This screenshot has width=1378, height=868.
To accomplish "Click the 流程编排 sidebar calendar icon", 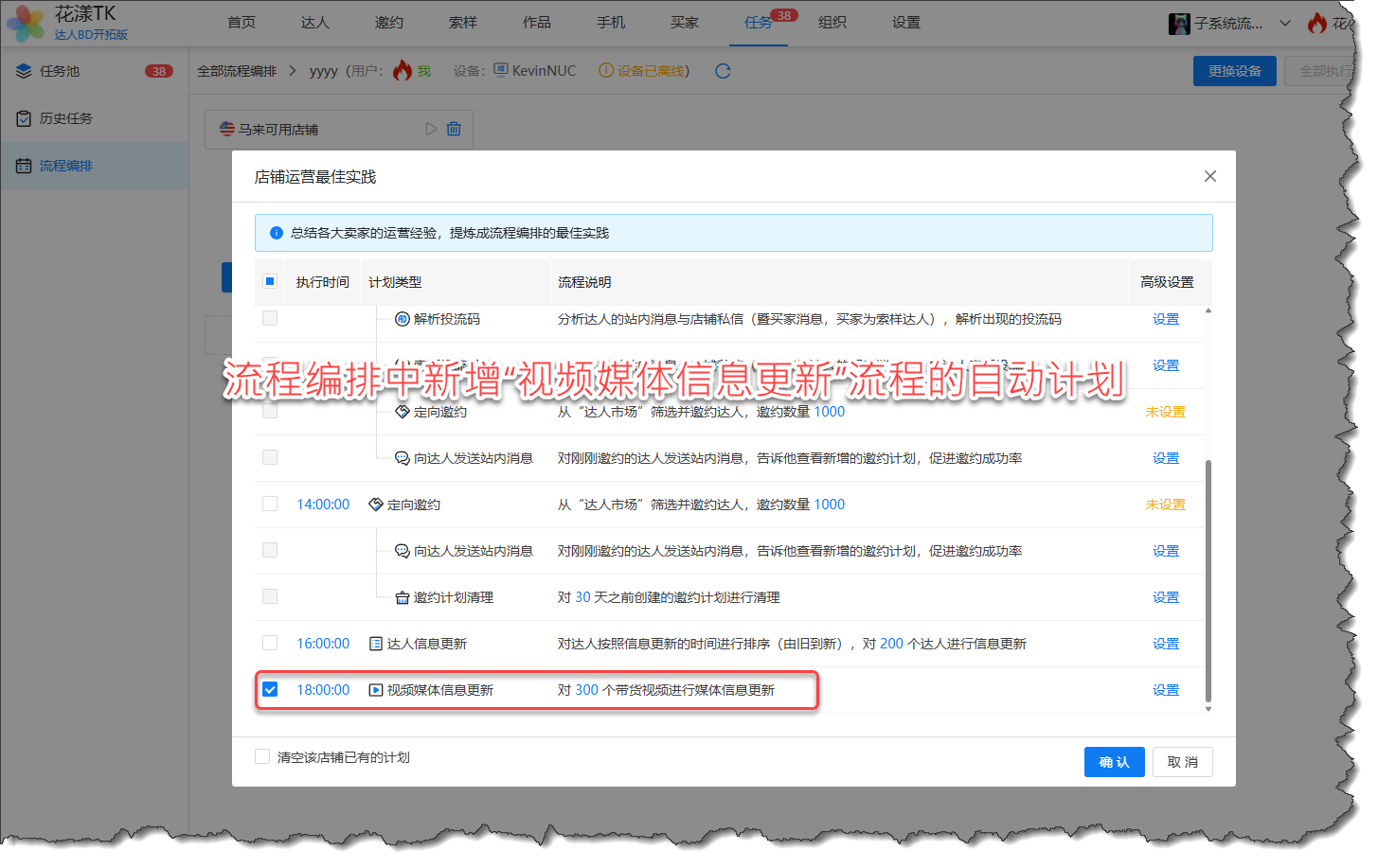I will [24, 166].
